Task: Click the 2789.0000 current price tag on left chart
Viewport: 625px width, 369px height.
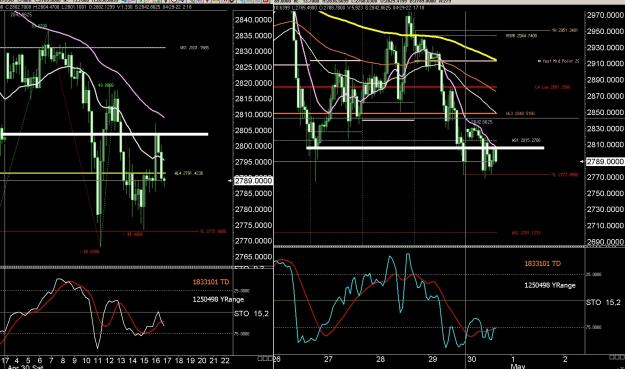Action: coord(254,181)
